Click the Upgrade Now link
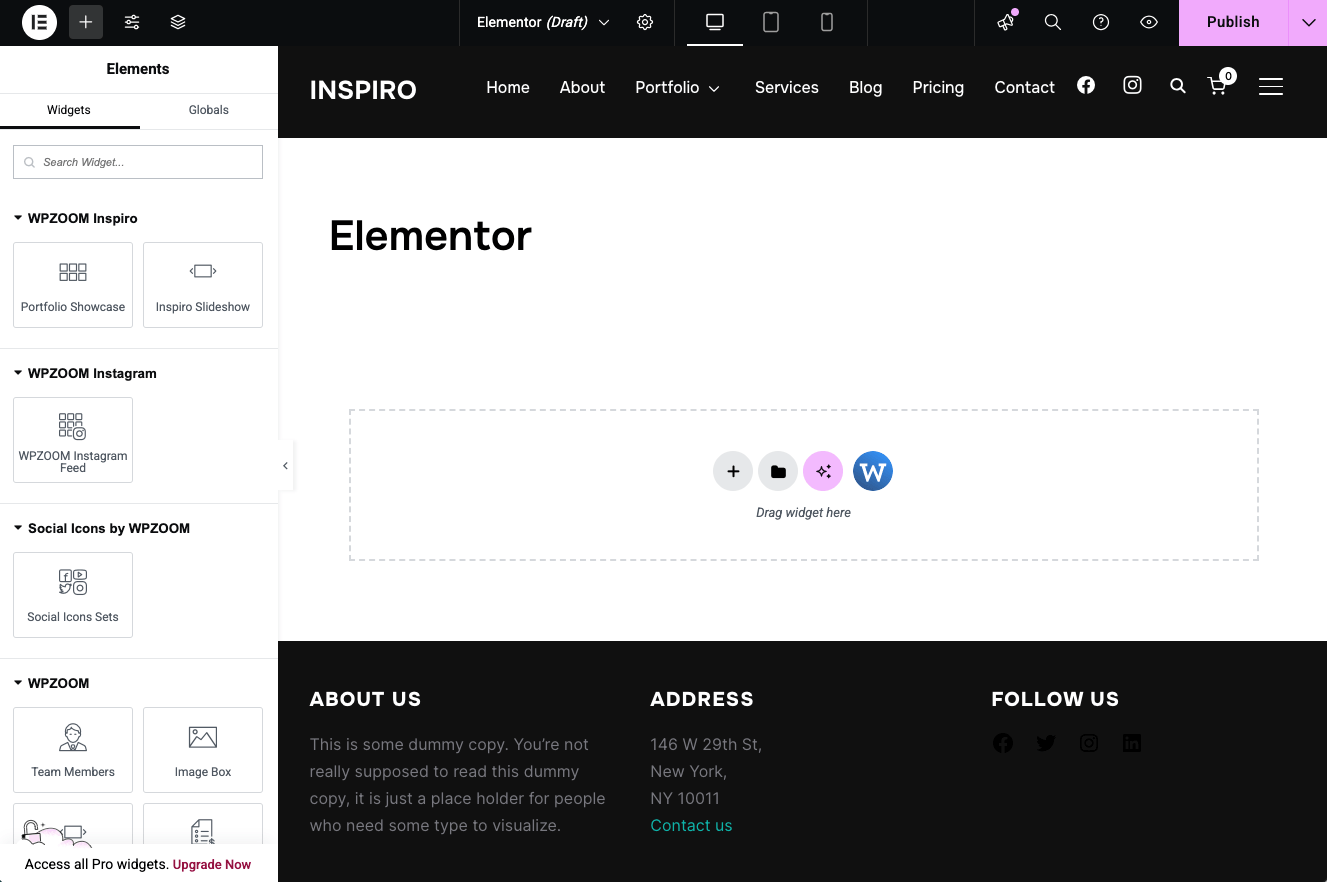Viewport: 1327px width, 882px height. pos(212,864)
